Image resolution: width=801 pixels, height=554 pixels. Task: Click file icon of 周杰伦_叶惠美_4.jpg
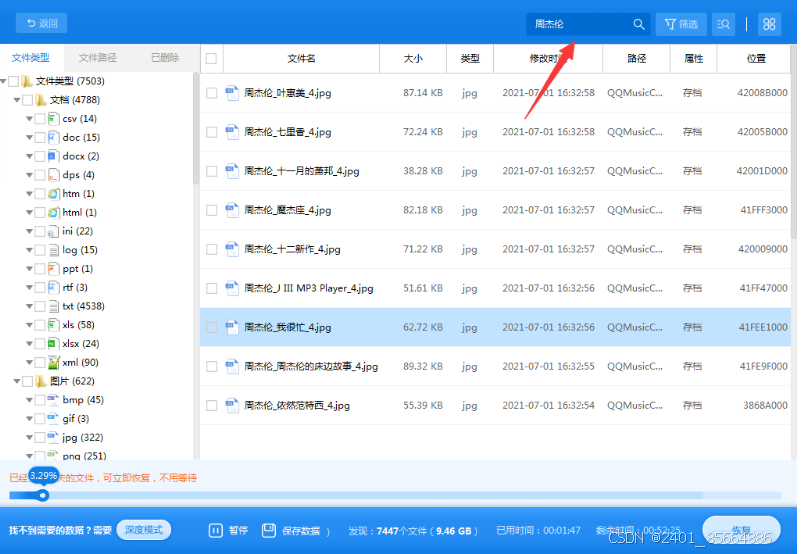tap(232, 93)
